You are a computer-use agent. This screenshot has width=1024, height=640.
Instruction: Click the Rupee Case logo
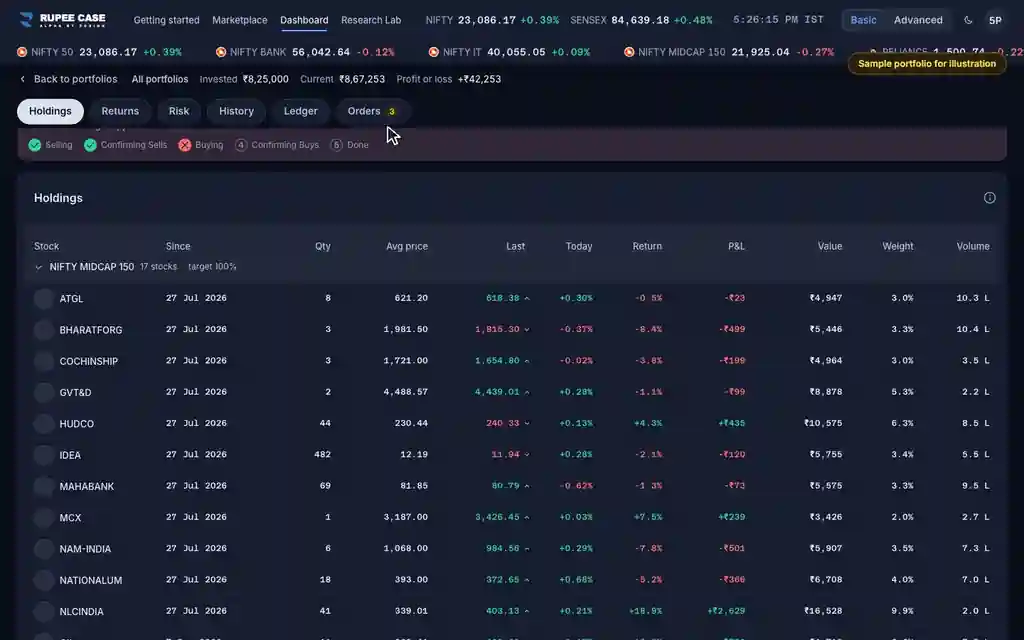[62, 20]
